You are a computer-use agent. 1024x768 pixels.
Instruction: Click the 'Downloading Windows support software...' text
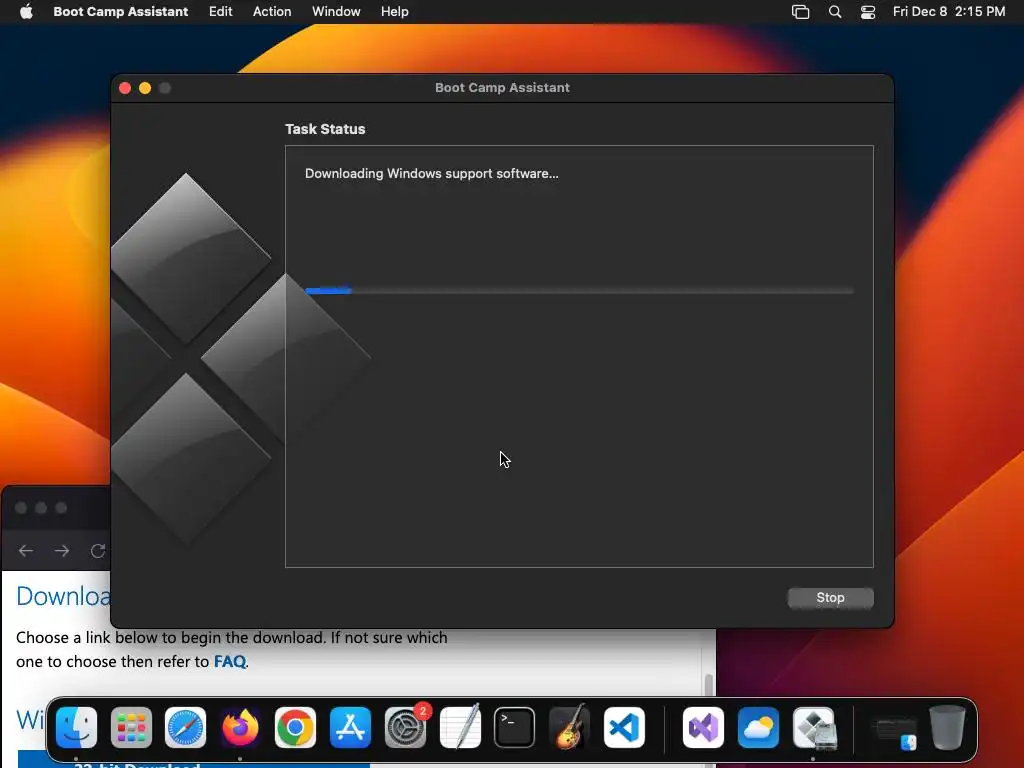point(432,173)
